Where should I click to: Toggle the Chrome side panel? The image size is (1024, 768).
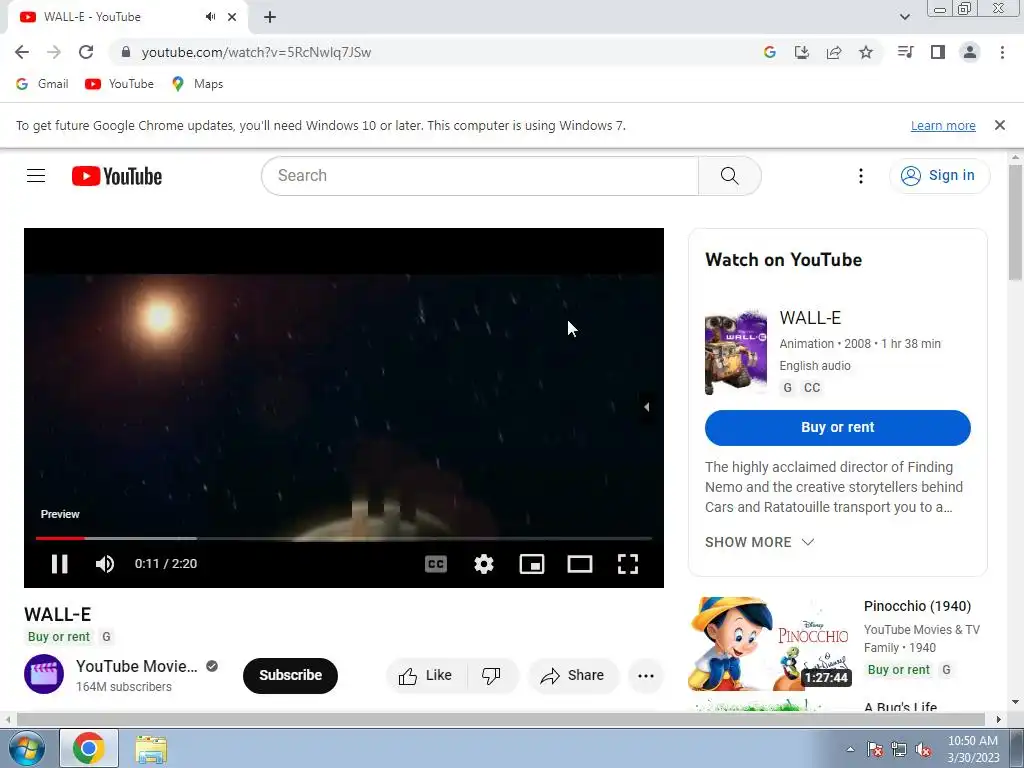pos(938,52)
